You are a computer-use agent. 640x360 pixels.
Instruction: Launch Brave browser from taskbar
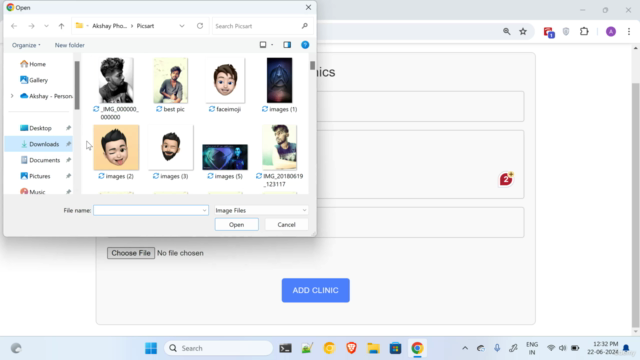[351, 348]
